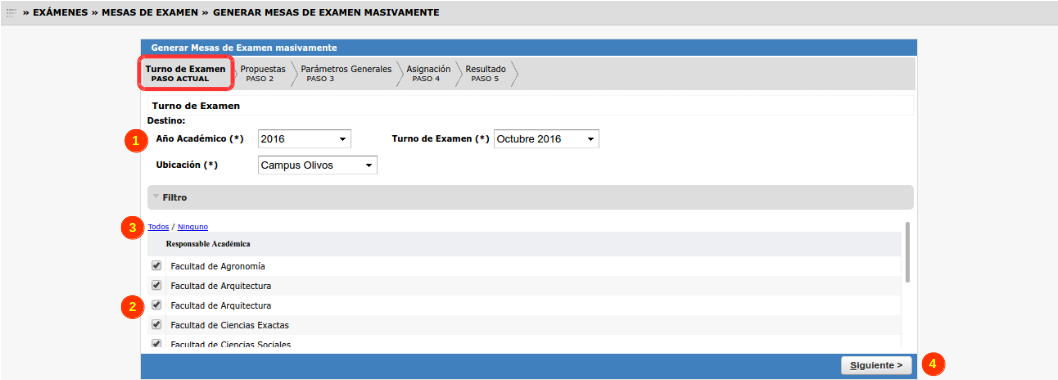Screen dimensions: 1058x380
Task: Toggle Facultad de Ciencias Sociales checkbox
Action: [x=157, y=344]
